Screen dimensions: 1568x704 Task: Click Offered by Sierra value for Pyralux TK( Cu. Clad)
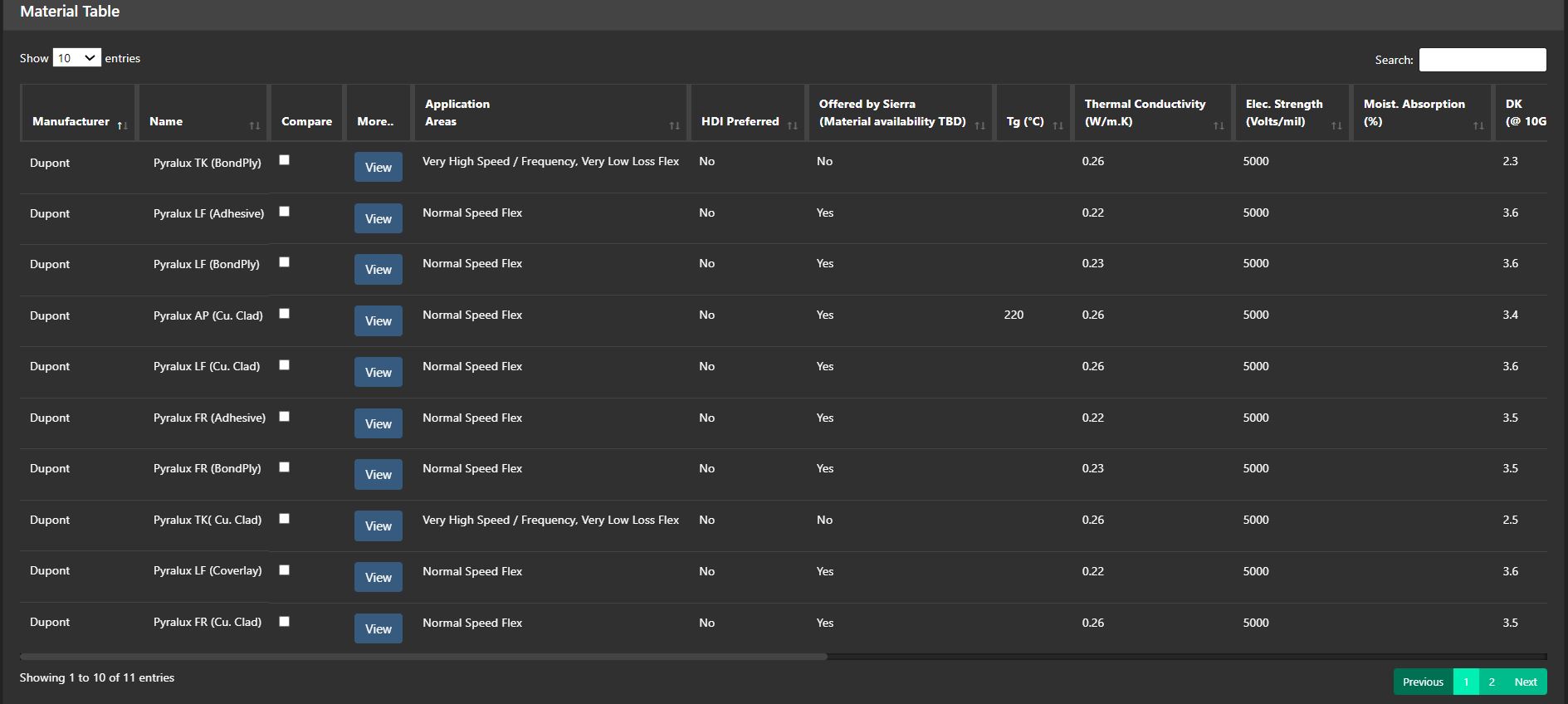[824, 520]
